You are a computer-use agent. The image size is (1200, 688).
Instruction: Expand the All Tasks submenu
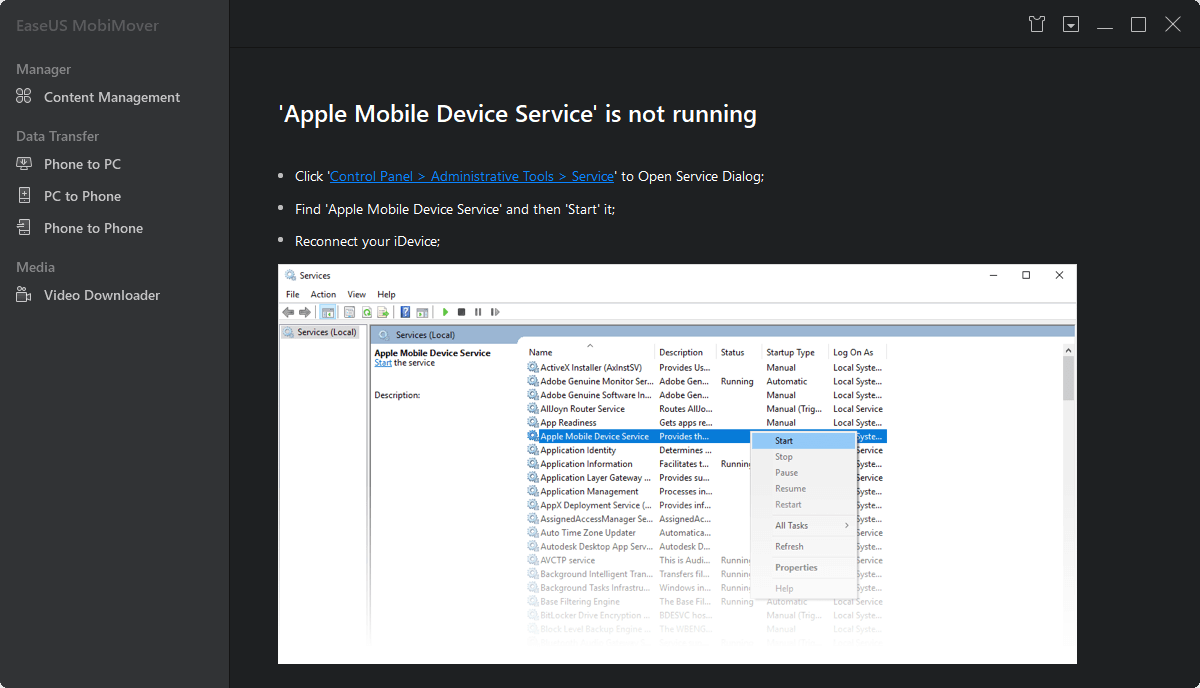786,524
